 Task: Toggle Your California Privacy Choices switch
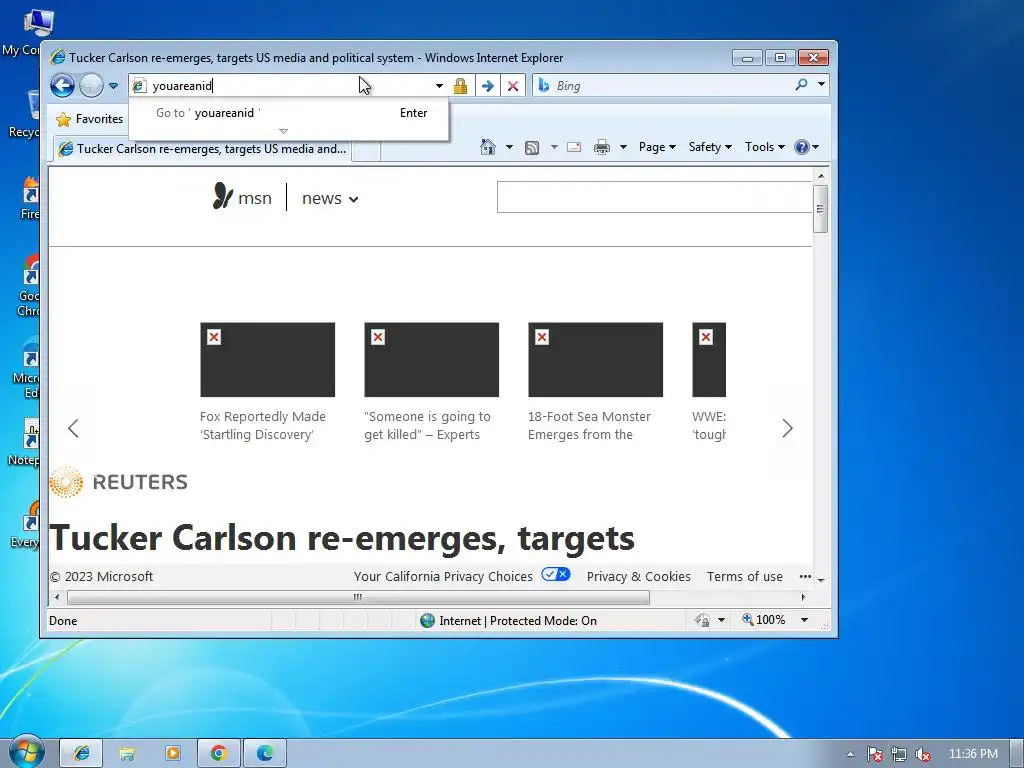click(556, 575)
